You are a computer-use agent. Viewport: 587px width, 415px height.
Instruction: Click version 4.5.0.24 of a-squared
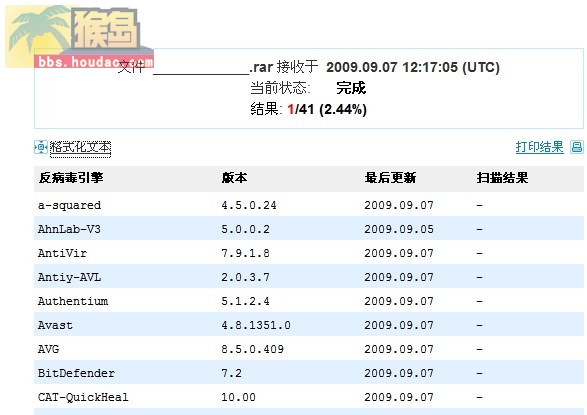[249, 205]
